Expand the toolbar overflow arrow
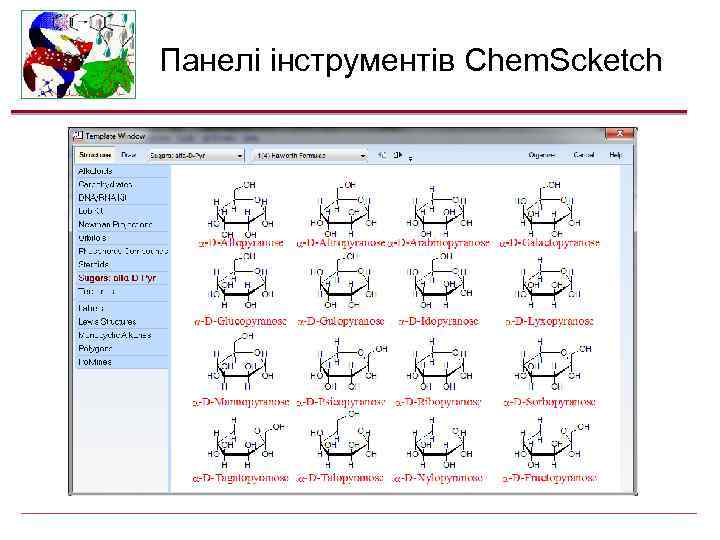 [411, 158]
